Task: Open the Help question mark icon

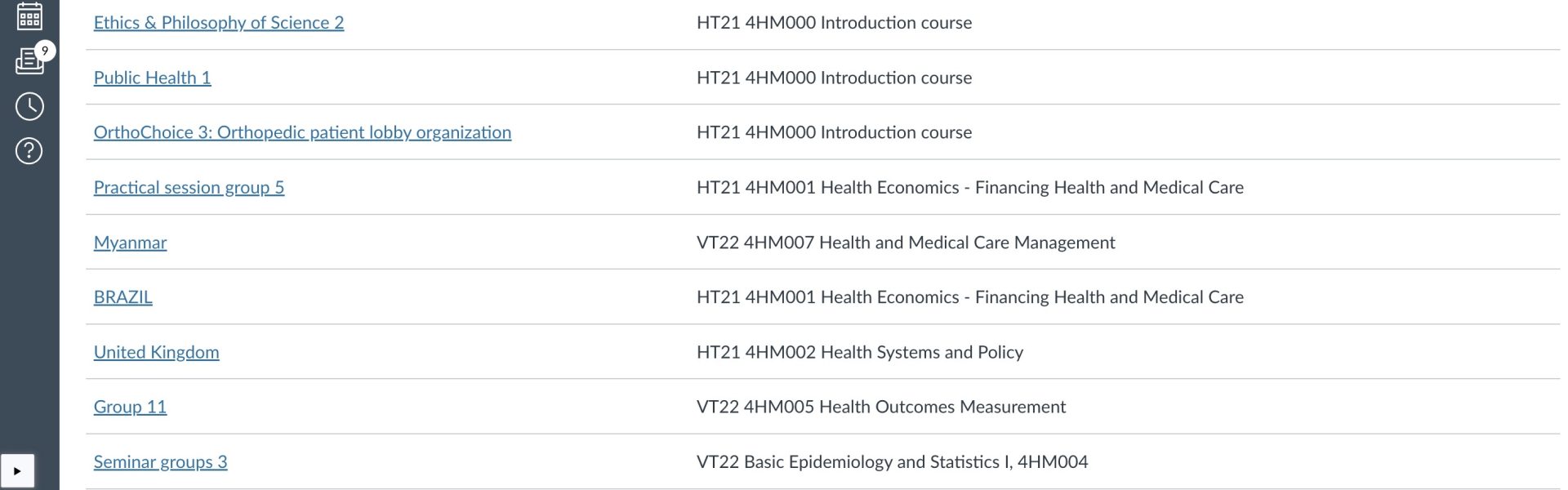Action: coord(29,151)
